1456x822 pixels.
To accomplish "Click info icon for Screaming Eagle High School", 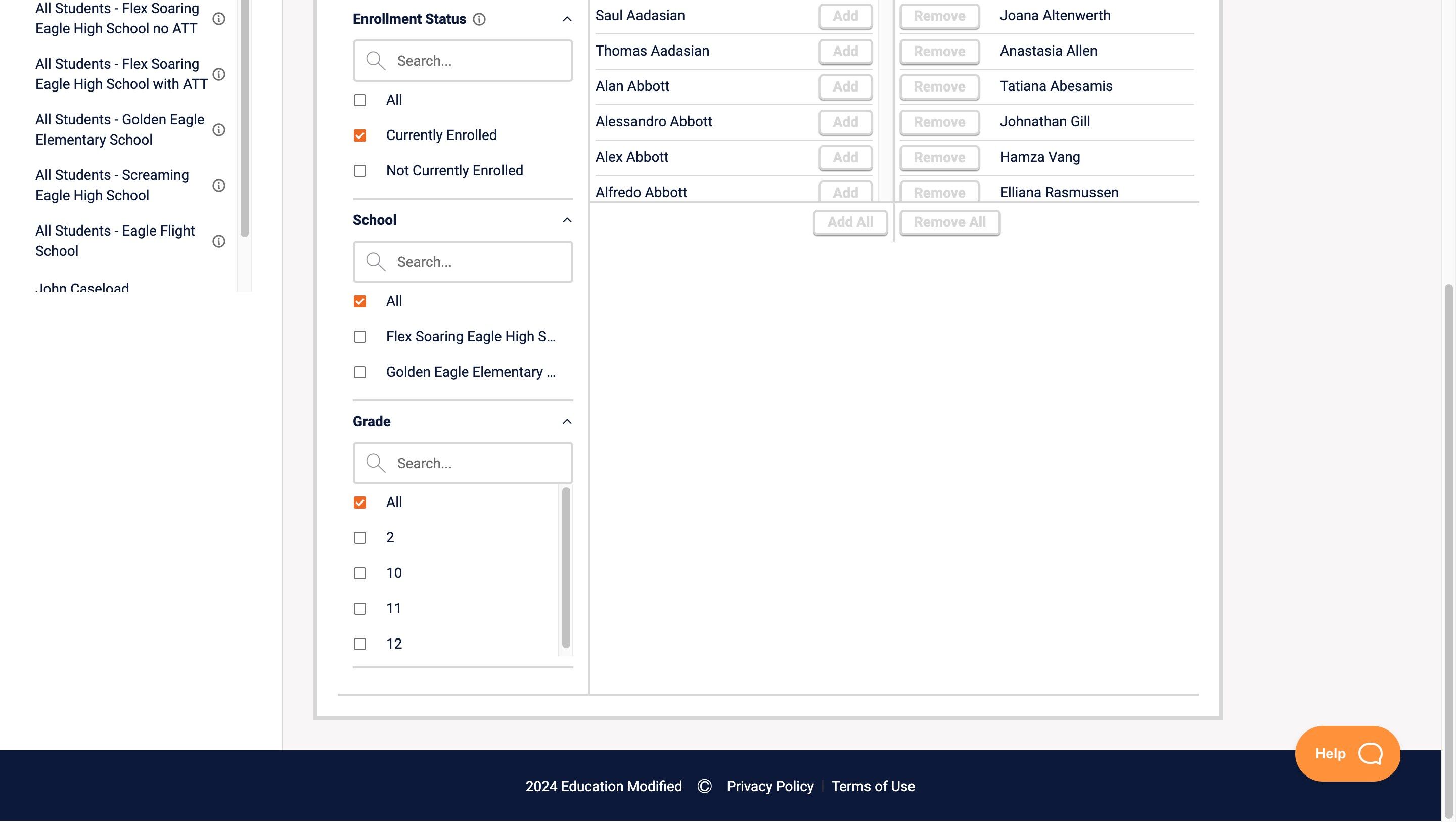I will 219,186.
